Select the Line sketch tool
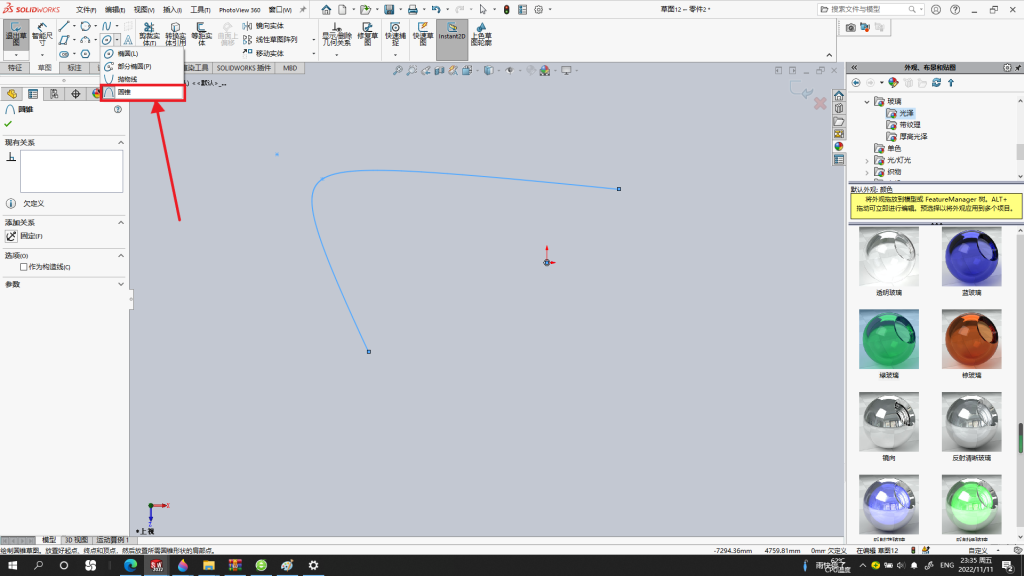This screenshot has height=576, width=1024. pyautogui.click(x=64, y=26)
